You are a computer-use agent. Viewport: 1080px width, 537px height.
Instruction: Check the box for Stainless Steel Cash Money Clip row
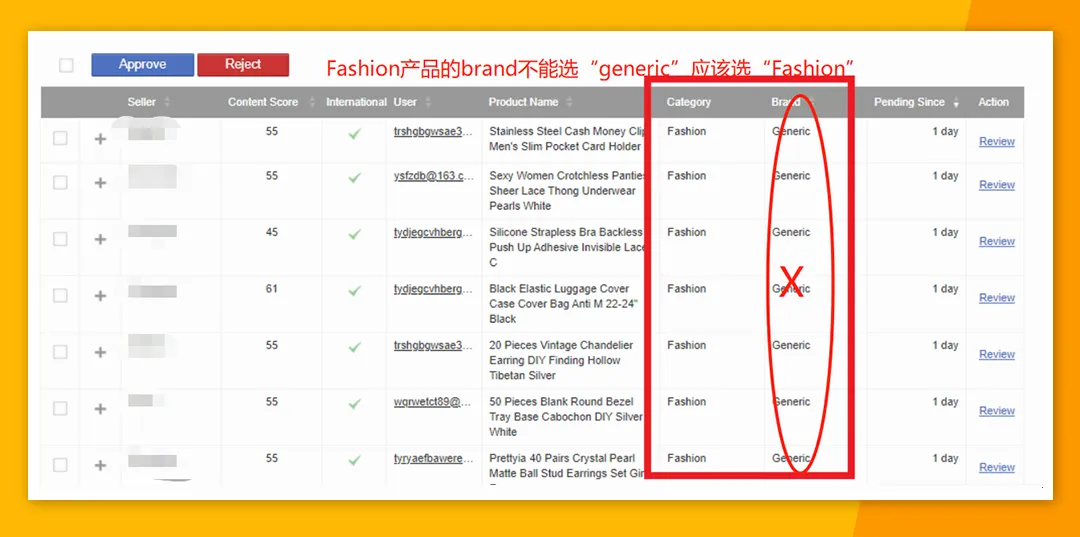61,138
